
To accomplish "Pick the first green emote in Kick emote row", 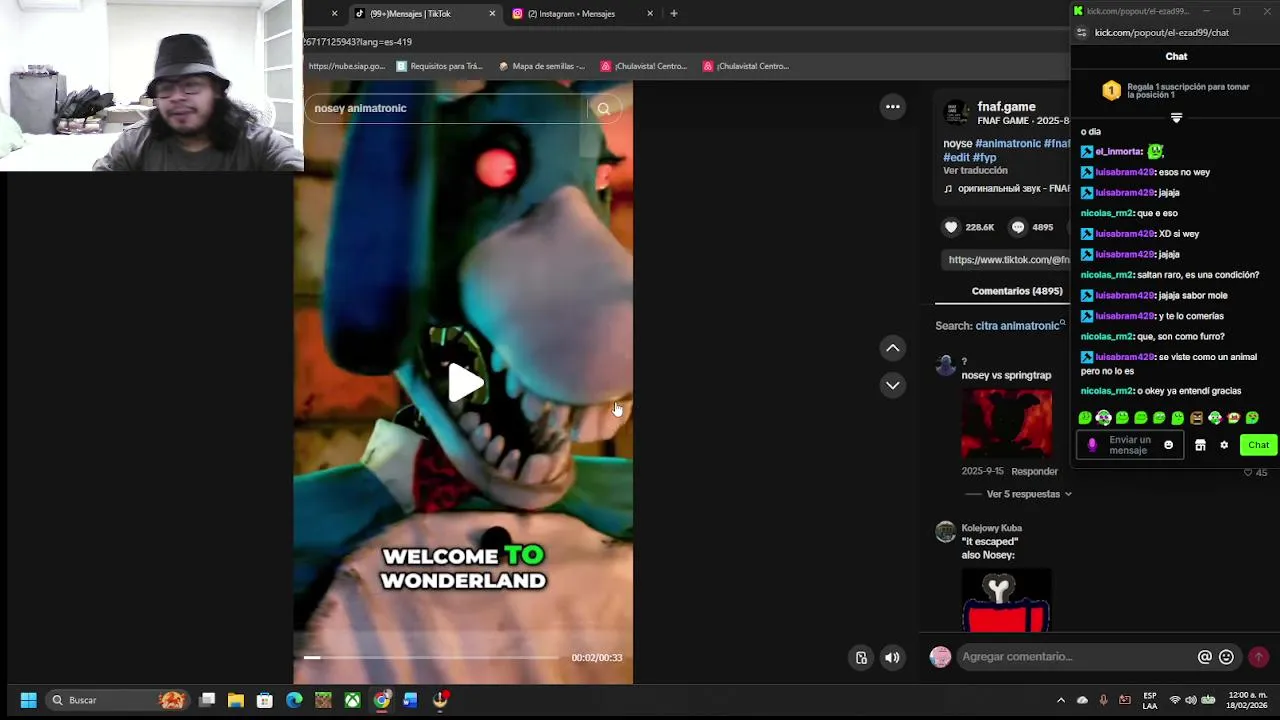I will coord(1085,418).
